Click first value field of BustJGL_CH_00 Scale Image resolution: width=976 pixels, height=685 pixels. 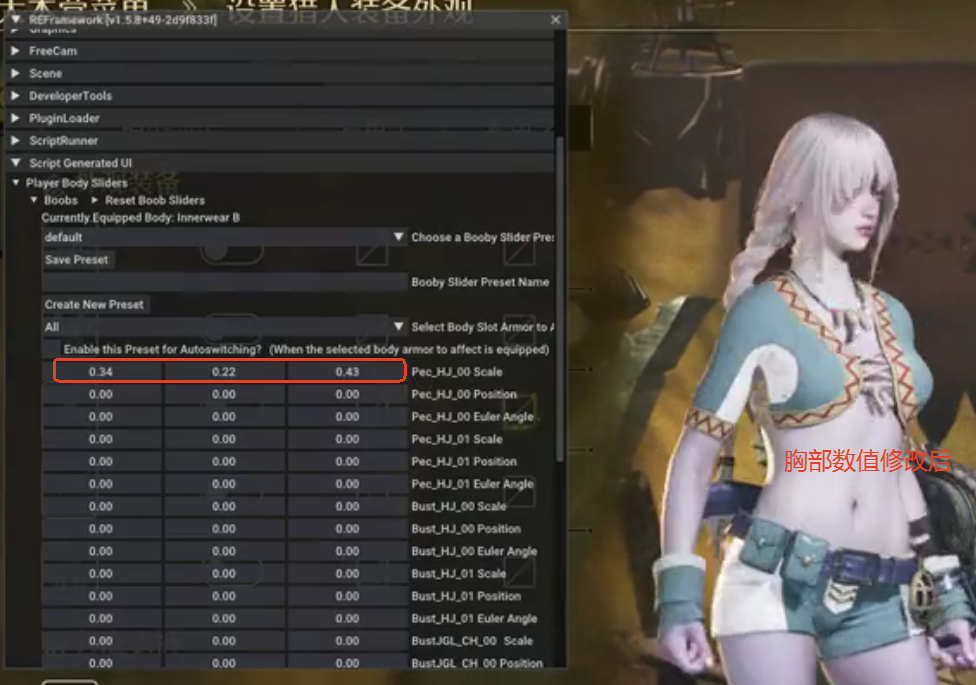click(x=101, y=641)
